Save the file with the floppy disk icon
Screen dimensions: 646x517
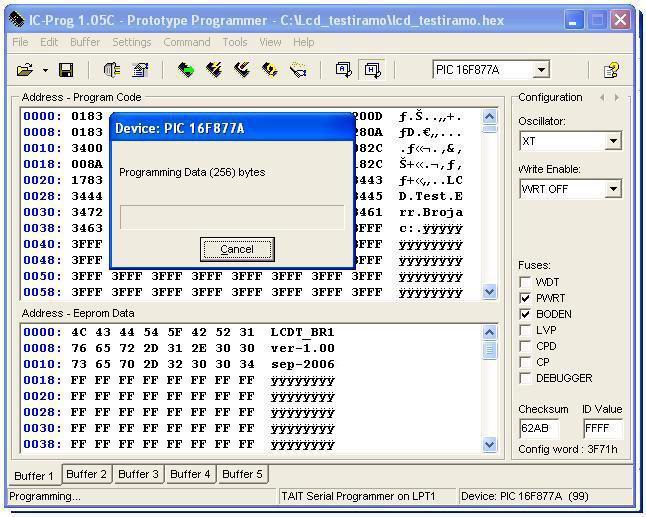coord(66,70)
